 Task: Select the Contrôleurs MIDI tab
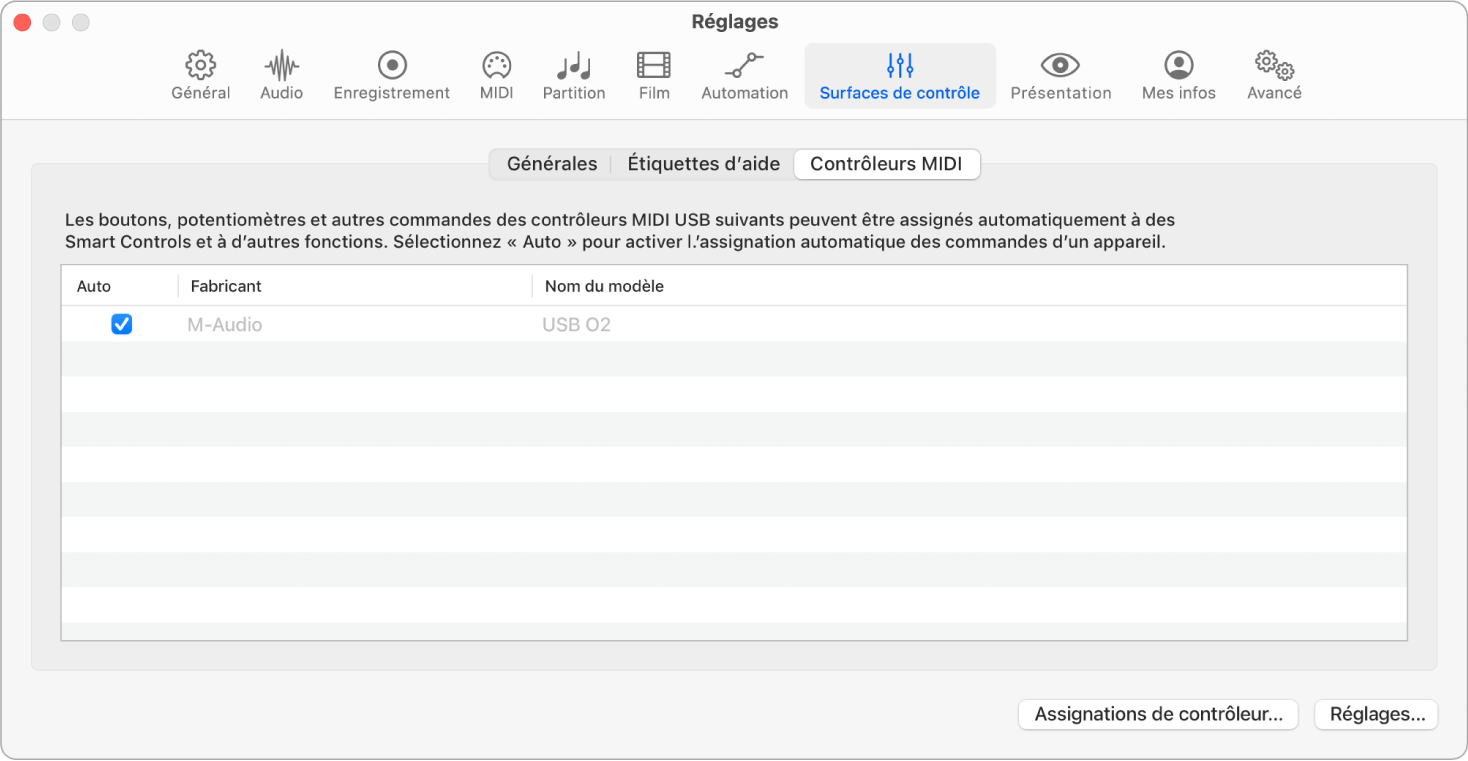[886, 164]
